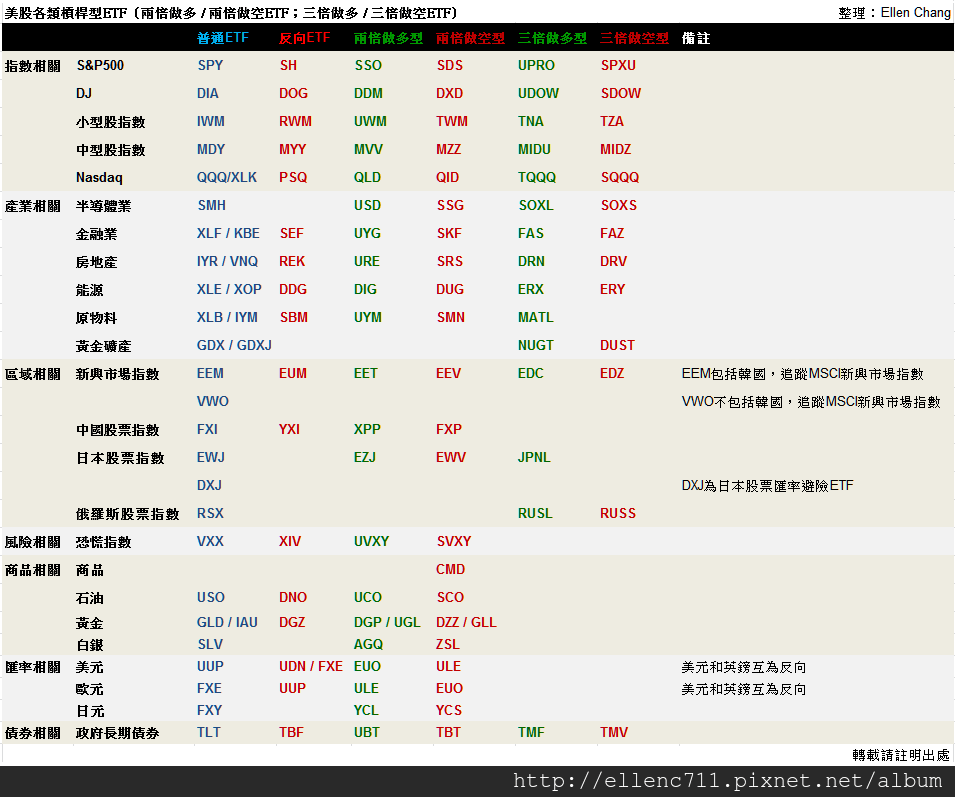Click the SPY ticker cell
The height and width of the screenshot is (797, 955).
click(210, 65)
